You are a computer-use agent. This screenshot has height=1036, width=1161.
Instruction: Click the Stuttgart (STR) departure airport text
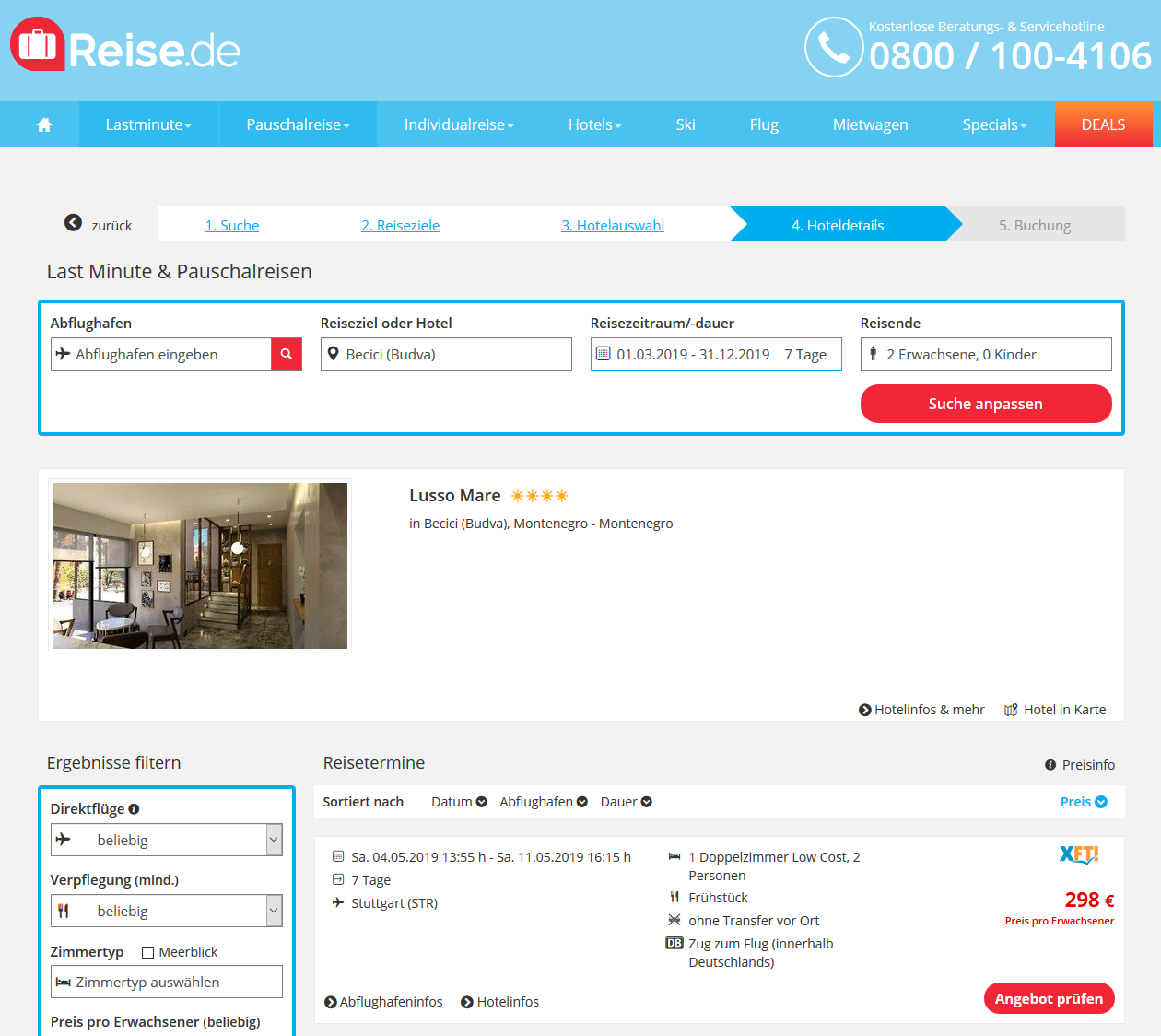(394, 903)
